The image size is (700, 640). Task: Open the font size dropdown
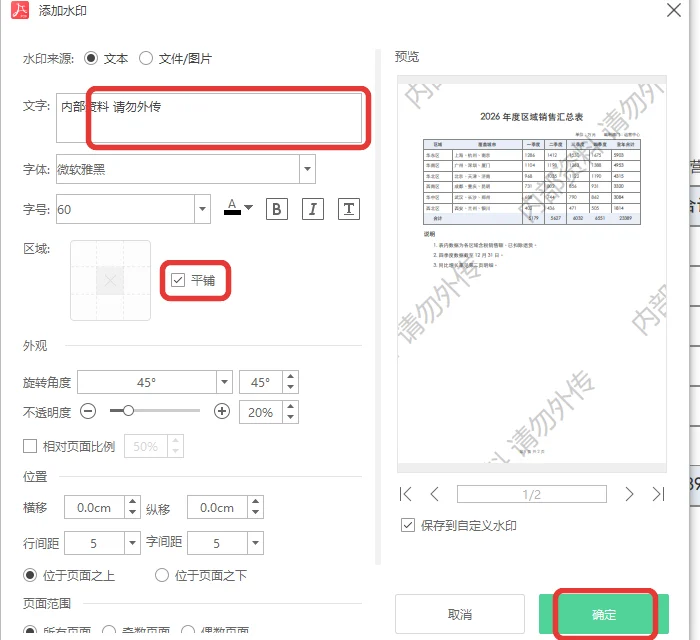point(202,209)
